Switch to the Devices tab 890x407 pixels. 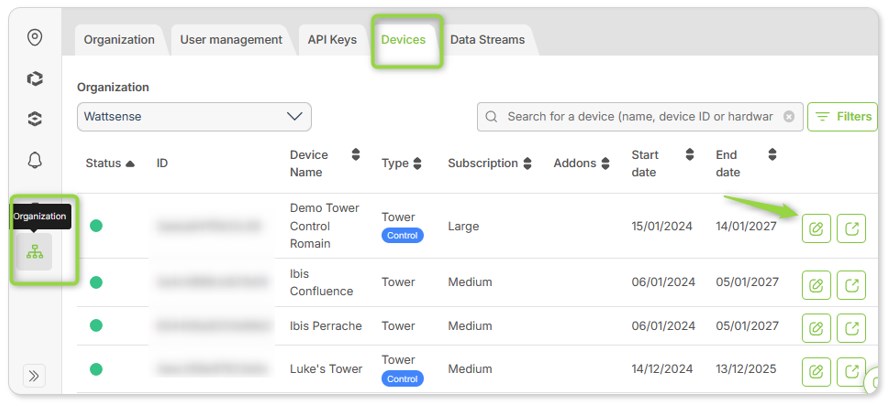404,40
